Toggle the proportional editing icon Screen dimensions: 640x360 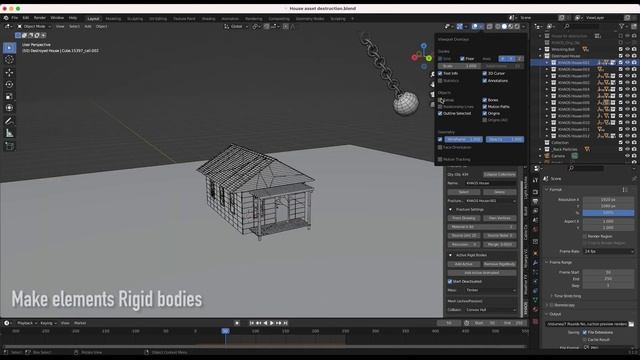286,27
